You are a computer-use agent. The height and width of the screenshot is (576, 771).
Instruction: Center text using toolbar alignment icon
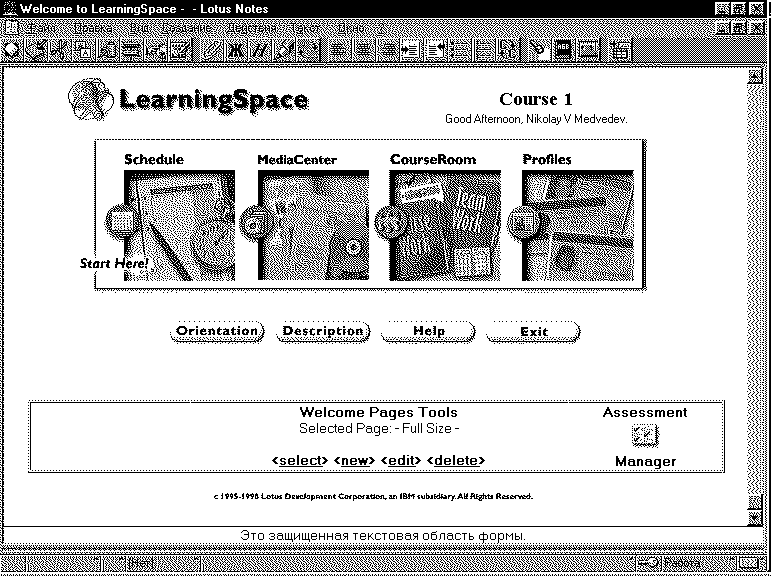point(363,51)
